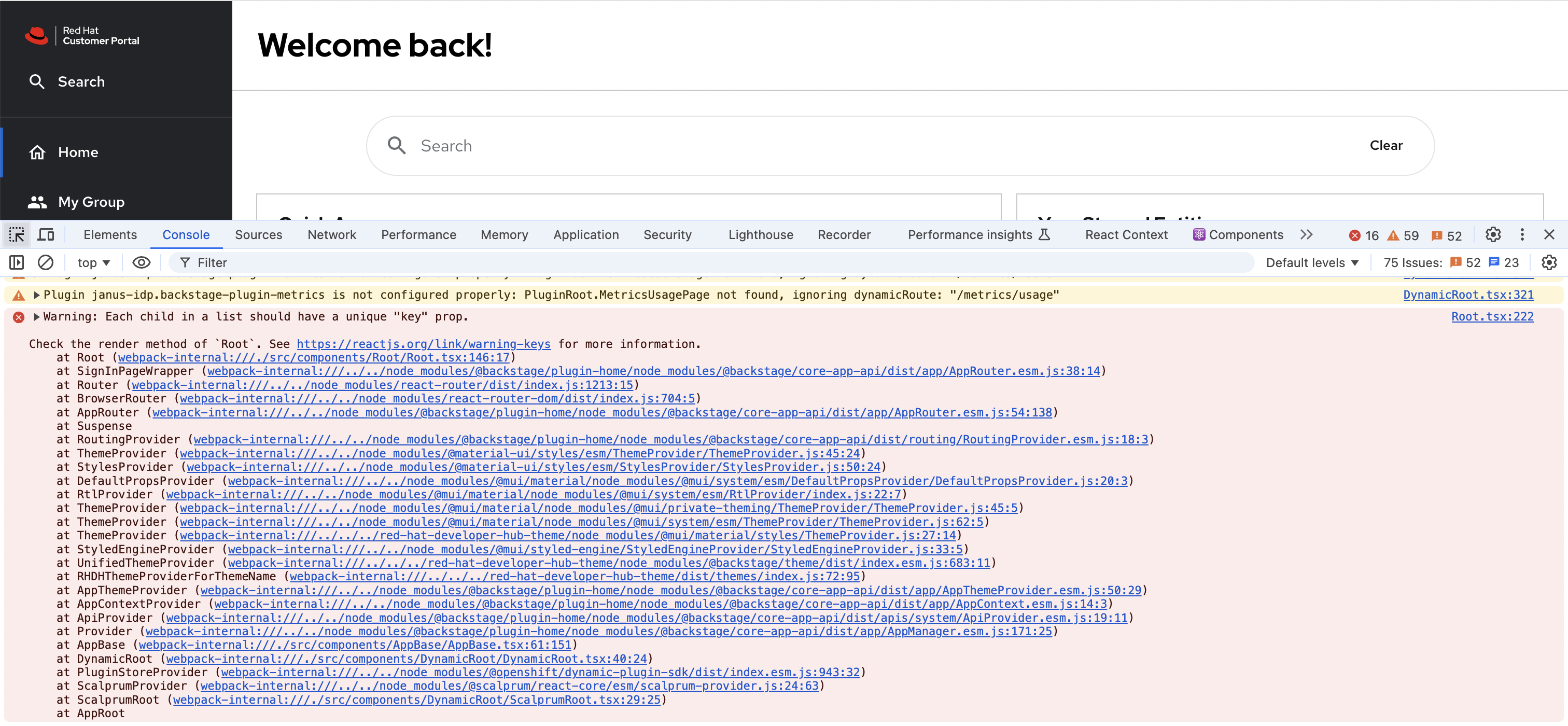The height and width of the screenshot is (726, 1568).
Task: Toggle the console sidebar panel icon
Action: coord(17,262)
